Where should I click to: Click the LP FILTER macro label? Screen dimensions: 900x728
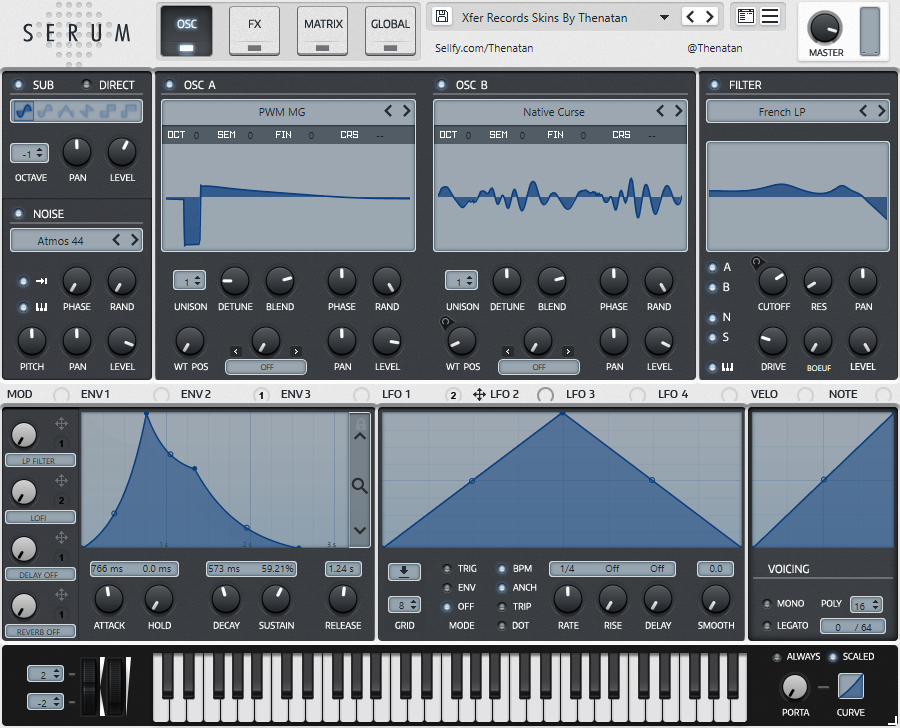coord(40,460)
